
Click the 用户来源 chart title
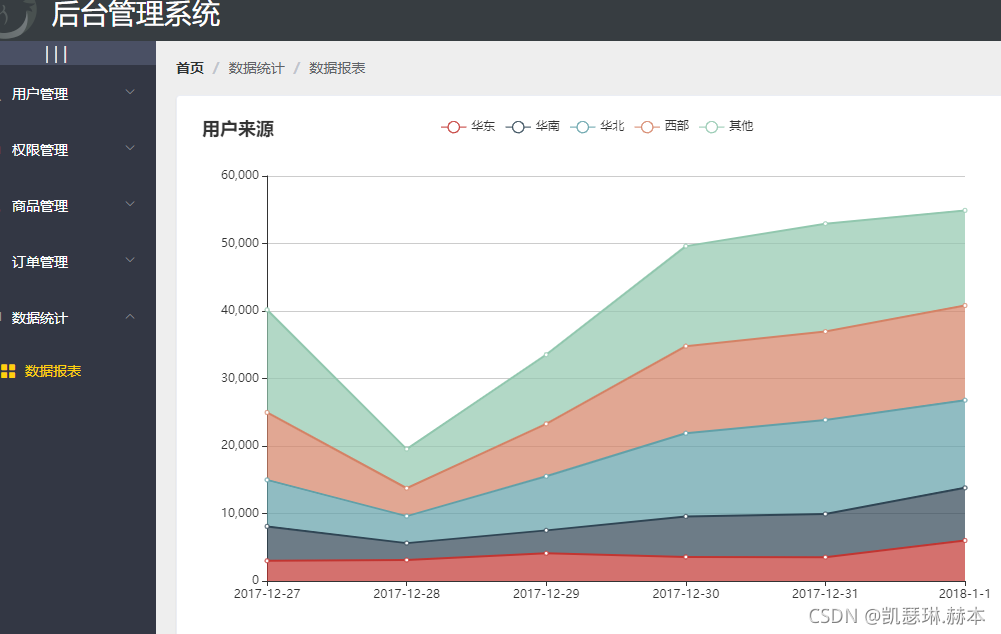click(238, 129)
